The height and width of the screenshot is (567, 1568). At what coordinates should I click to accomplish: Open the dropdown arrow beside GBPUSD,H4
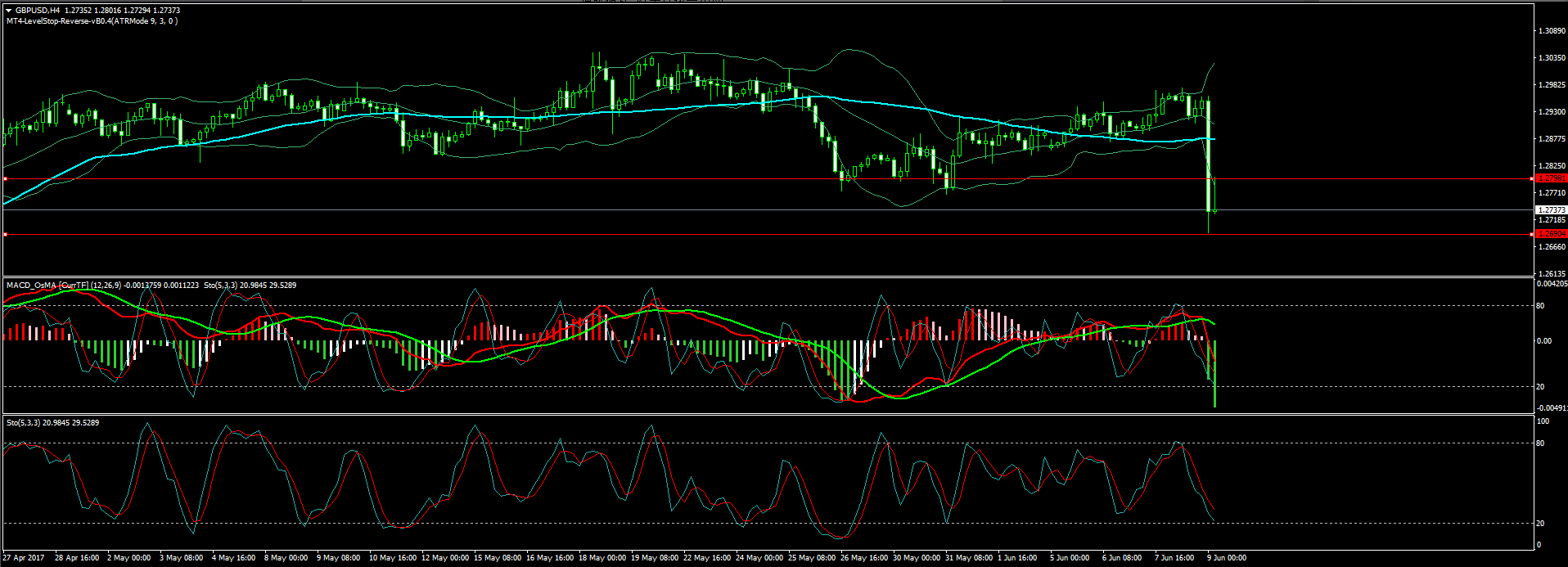9,11
